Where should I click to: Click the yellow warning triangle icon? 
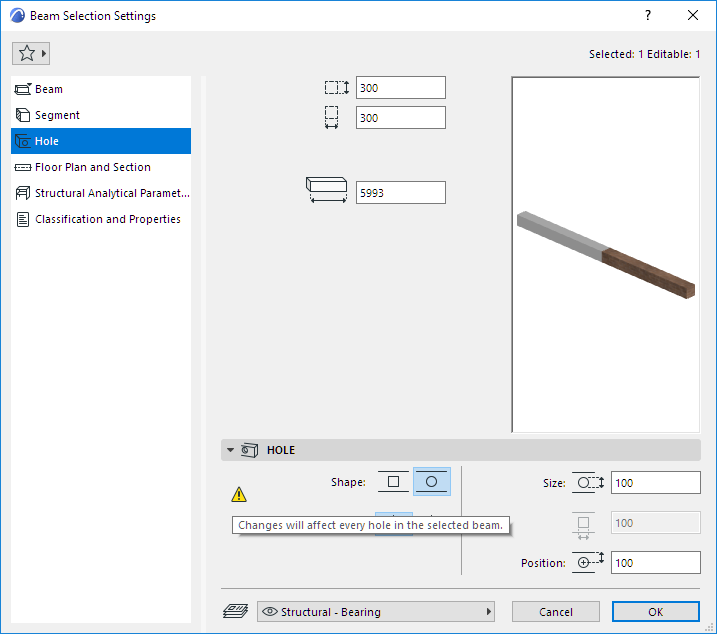click(x=239, y=494)
